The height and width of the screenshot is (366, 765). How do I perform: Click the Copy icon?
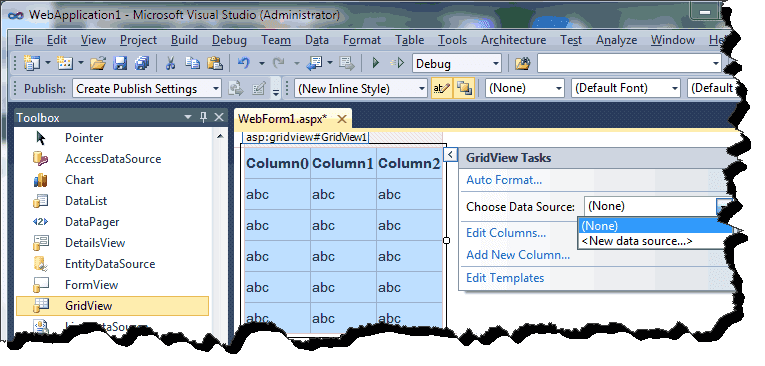point(193,63)
